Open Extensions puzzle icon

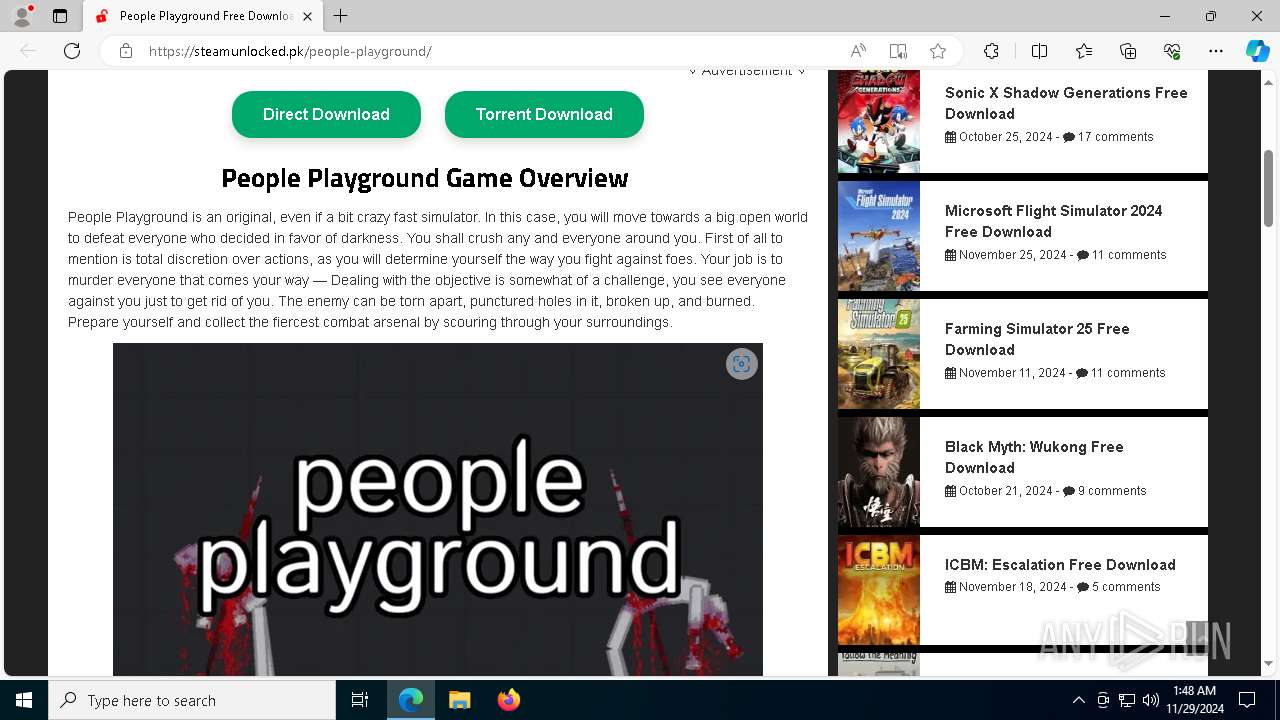[991, 51]
